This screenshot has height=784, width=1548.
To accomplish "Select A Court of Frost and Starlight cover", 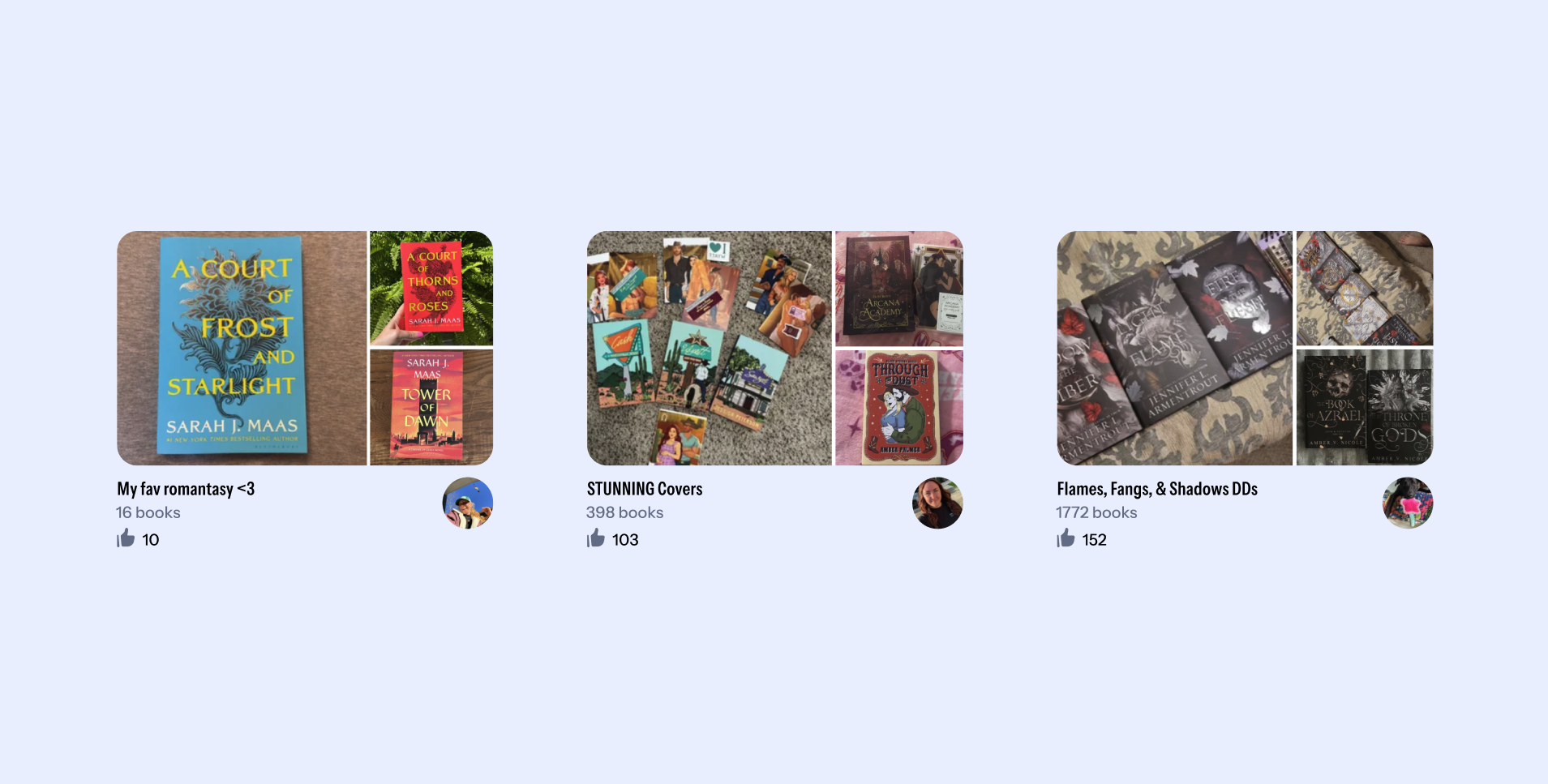I will [242, 348].
